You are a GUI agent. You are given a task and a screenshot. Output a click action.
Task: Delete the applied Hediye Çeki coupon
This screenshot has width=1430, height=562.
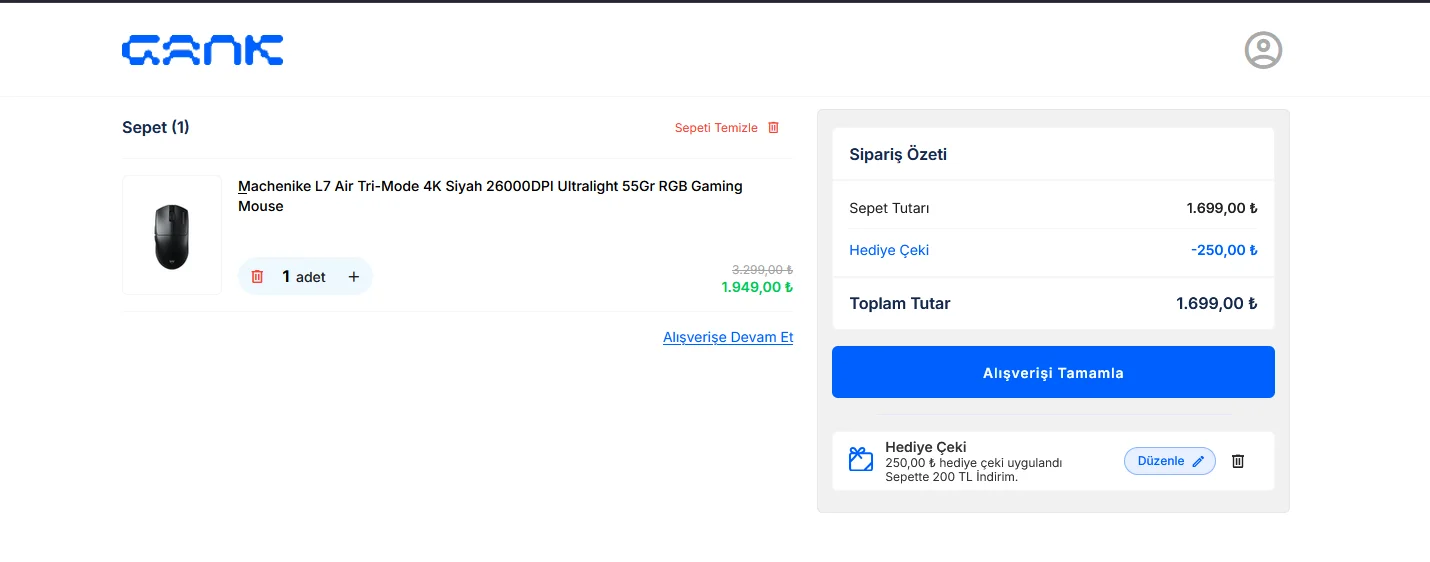(x=1237, y=461)
